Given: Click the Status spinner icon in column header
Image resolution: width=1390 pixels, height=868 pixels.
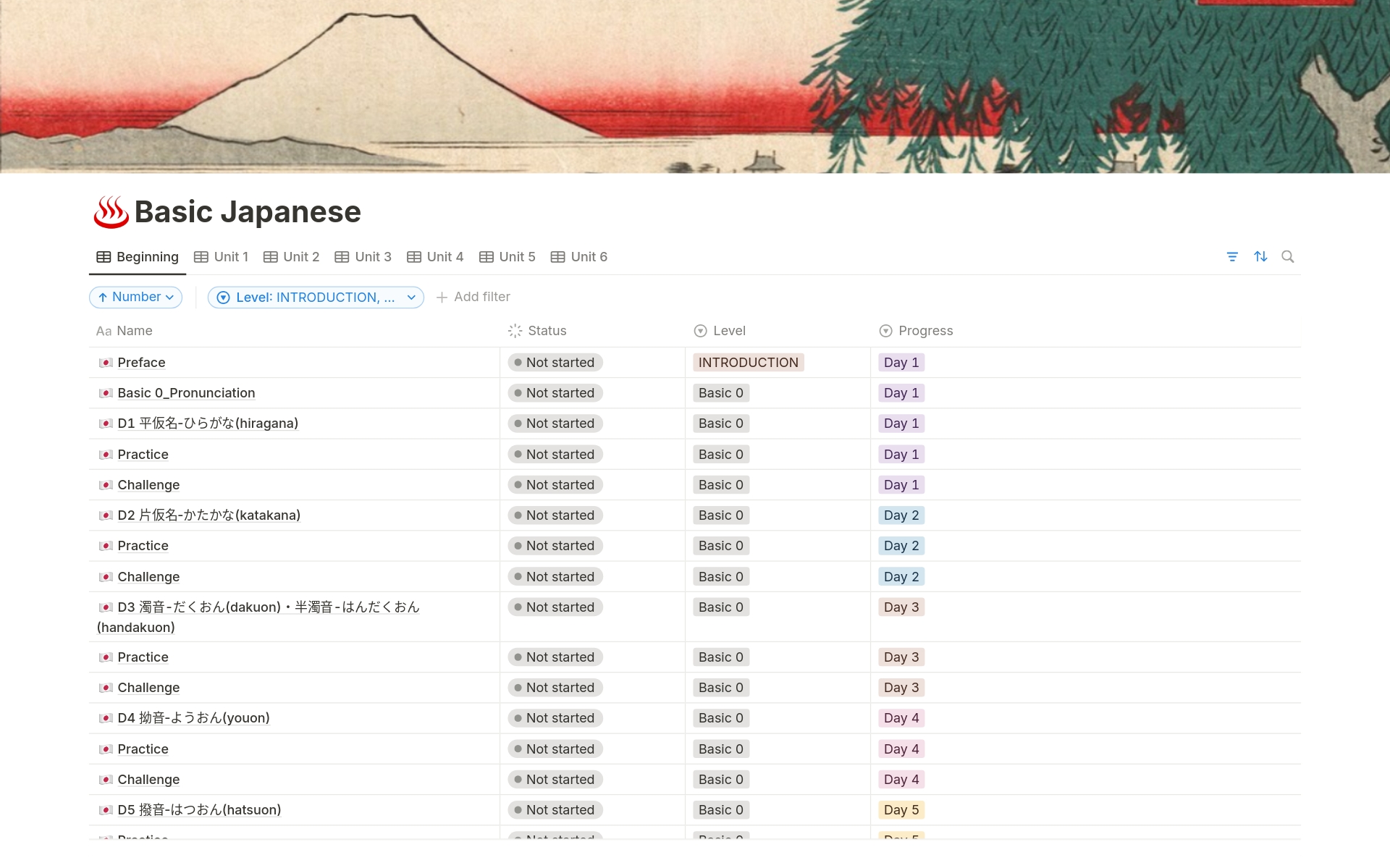Looking at the screenshot, I should click(514, 331).
